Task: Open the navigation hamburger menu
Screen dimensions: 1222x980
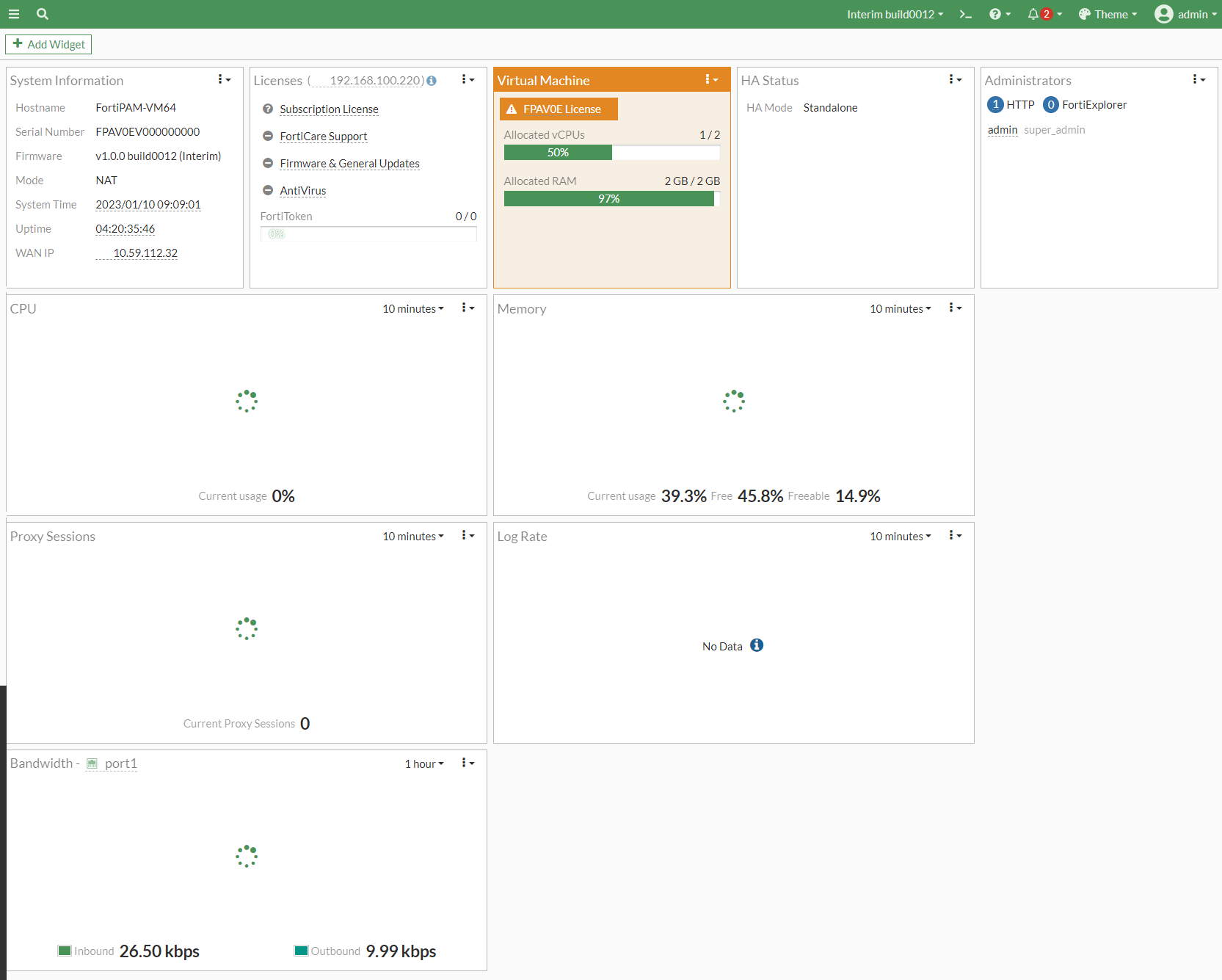Action: tap(14, 14)
